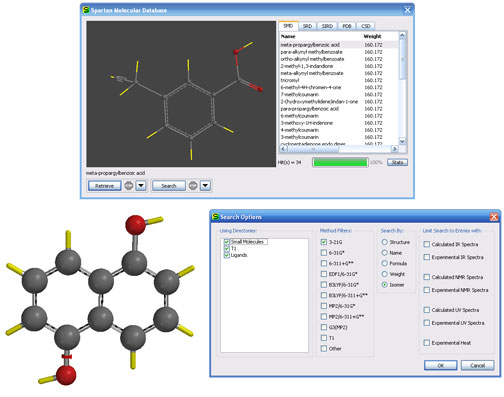Close the Spartan Molecular Database window
Image resolution: width=504 pixels, height=397 pixels.
coord(407,10)
